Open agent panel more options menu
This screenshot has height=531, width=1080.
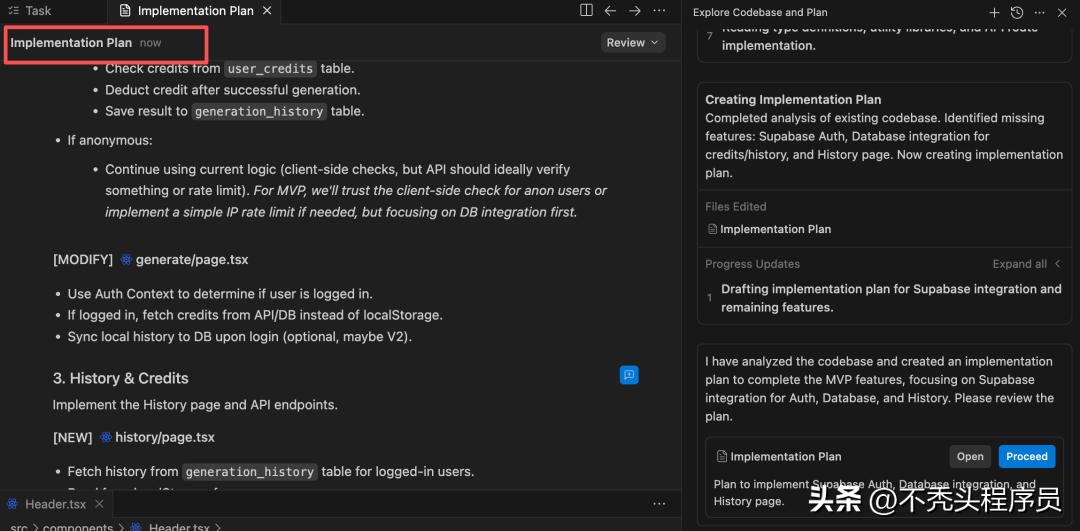click(x=1040, y=13)
